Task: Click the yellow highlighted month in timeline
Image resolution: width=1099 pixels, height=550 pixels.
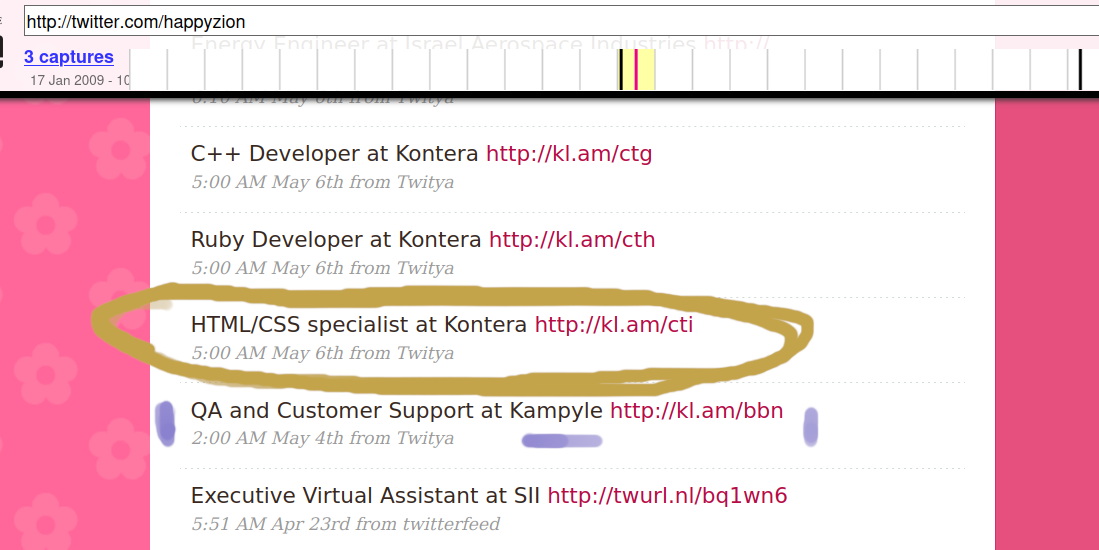Action: [x=646, y=70]
